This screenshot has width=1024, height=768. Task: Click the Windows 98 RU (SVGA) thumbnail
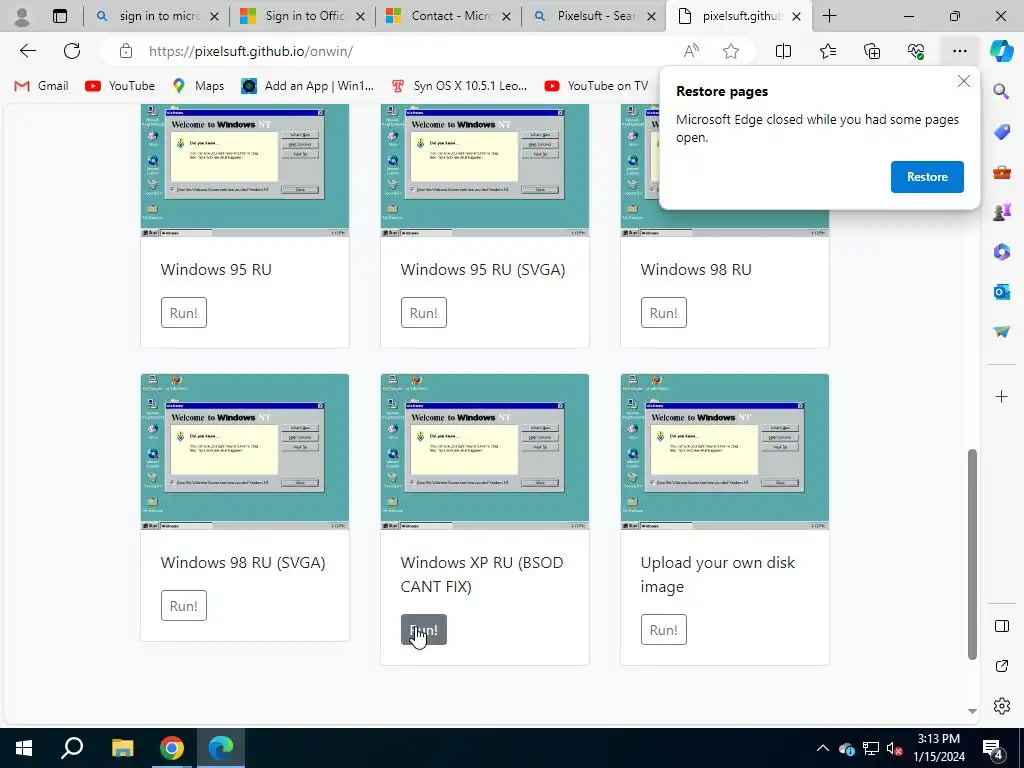click(x=245, y=452)
